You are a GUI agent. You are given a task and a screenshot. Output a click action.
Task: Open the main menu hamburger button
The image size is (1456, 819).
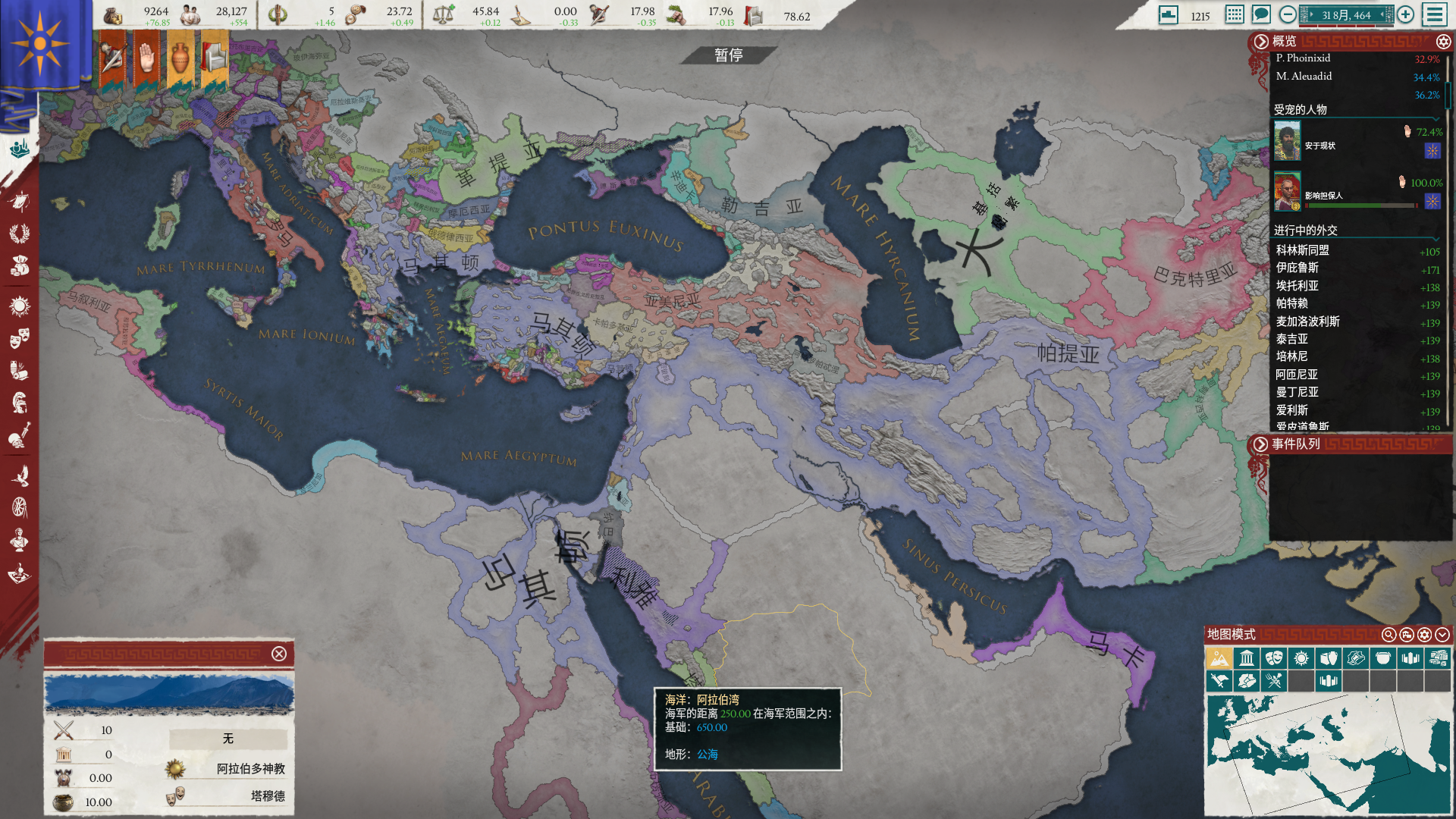coord(1434,14)
